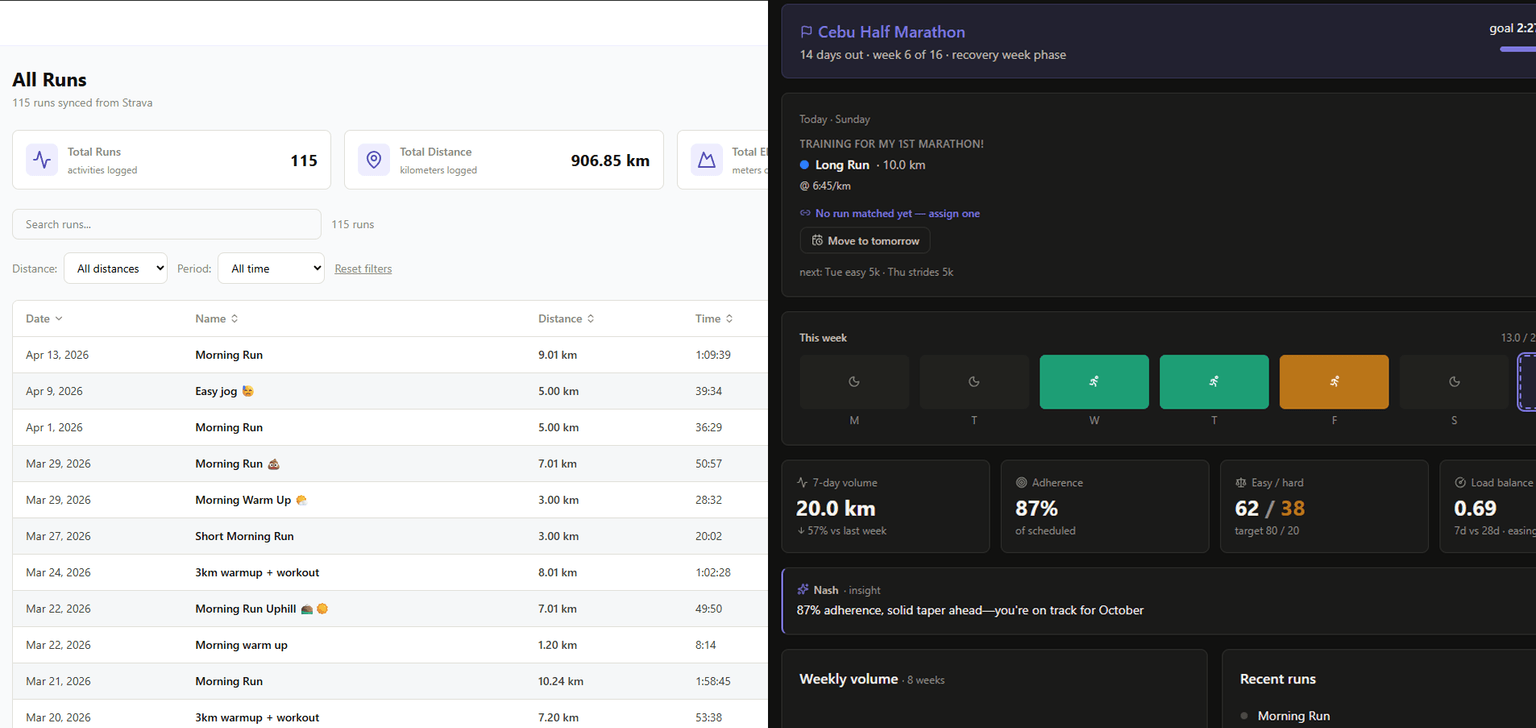This screenshot has height=728, width=1536.
Task: Open the Distance filter dropdown
Action: [116, 268]
